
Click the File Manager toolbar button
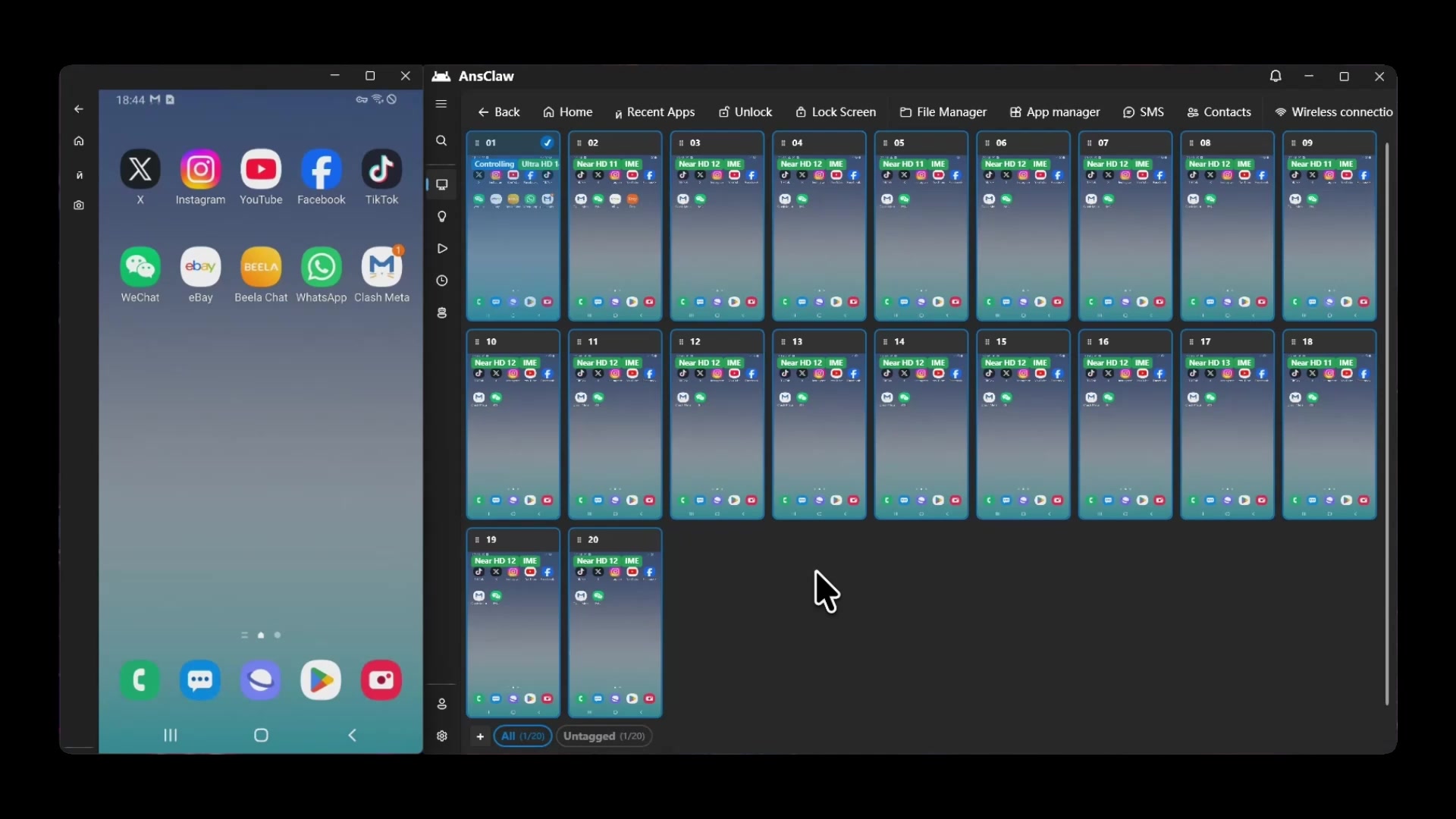click(x=943, y=112)
